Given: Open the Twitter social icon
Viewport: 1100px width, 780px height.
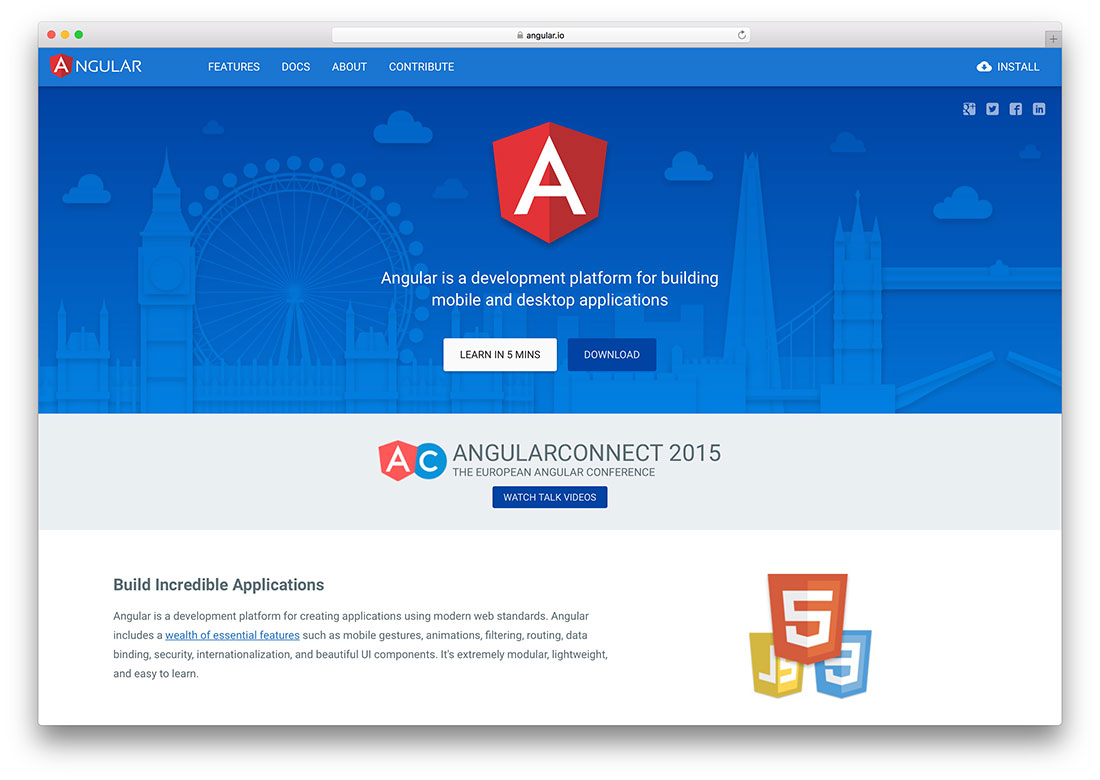Looking at the screenshot, I should click(992, 109).
